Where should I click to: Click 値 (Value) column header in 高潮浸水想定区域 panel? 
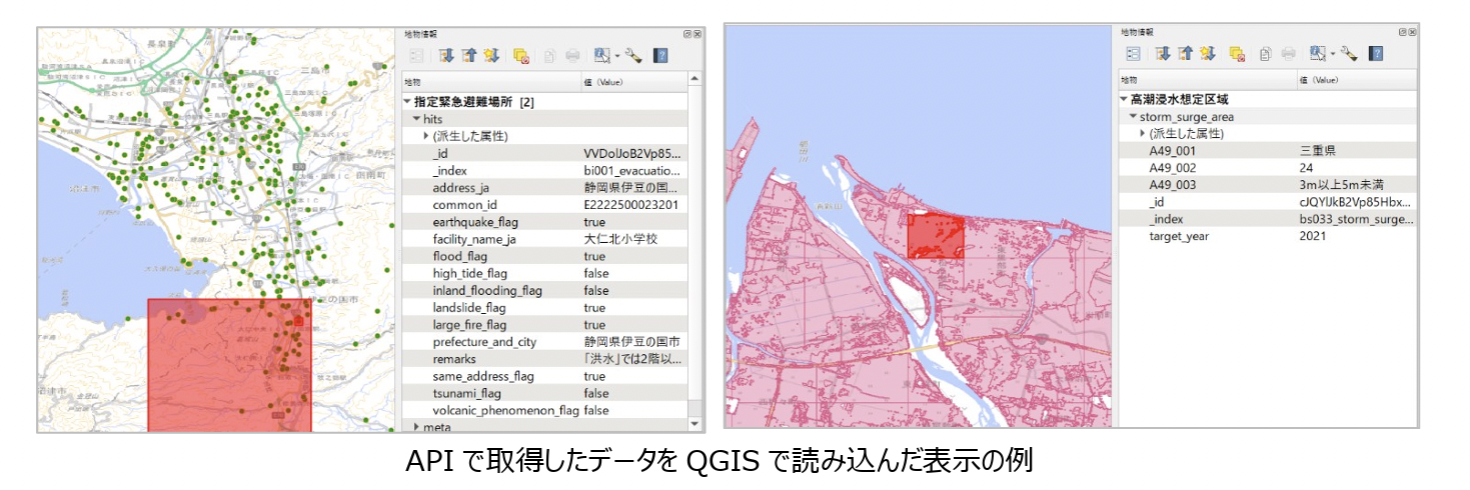click(x=1318, y=79)
